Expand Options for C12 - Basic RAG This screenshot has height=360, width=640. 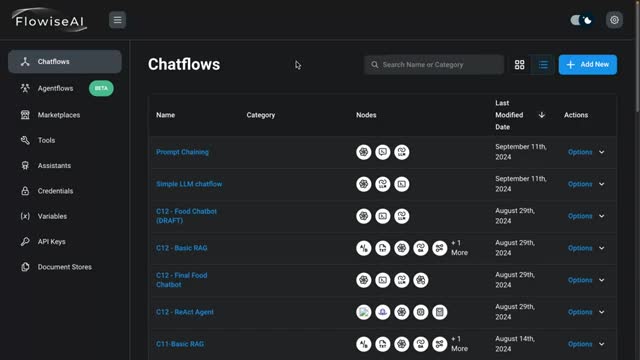pos(586,248)
